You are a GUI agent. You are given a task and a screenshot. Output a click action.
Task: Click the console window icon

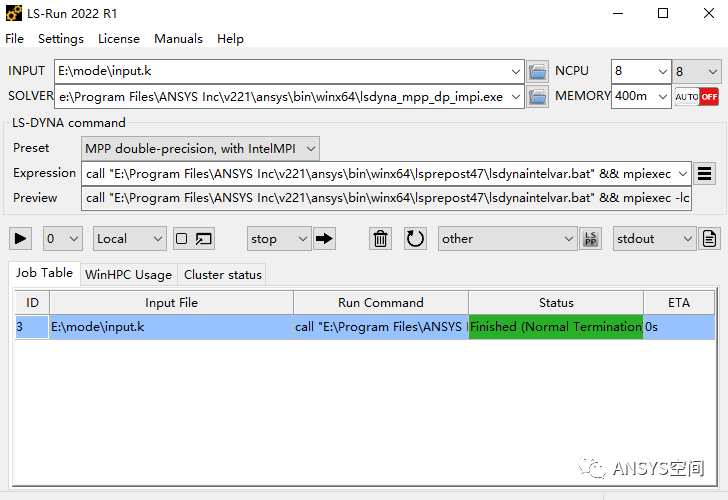pyautogui.click(x=203, y=239)
